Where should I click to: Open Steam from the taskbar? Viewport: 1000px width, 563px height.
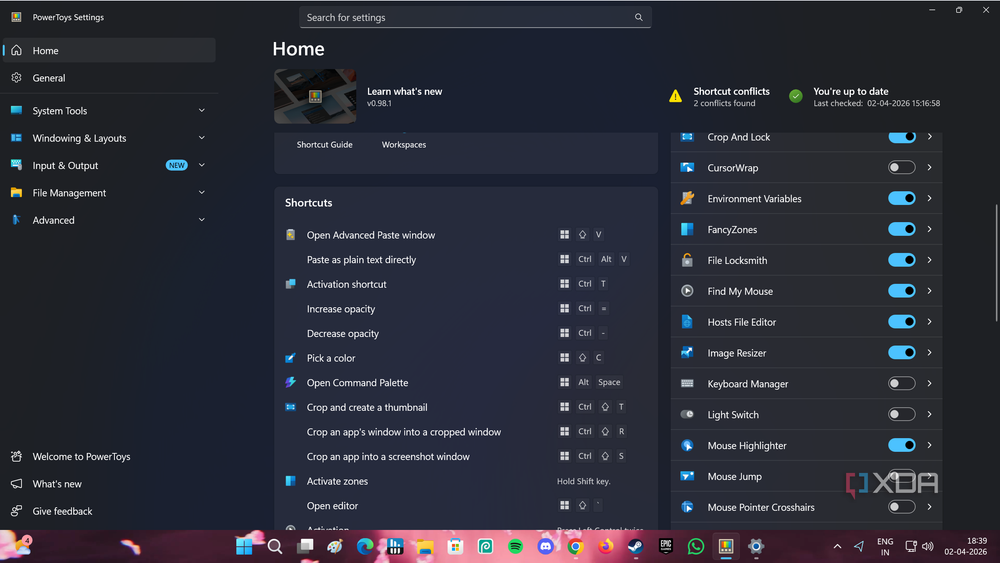point(635,546)
